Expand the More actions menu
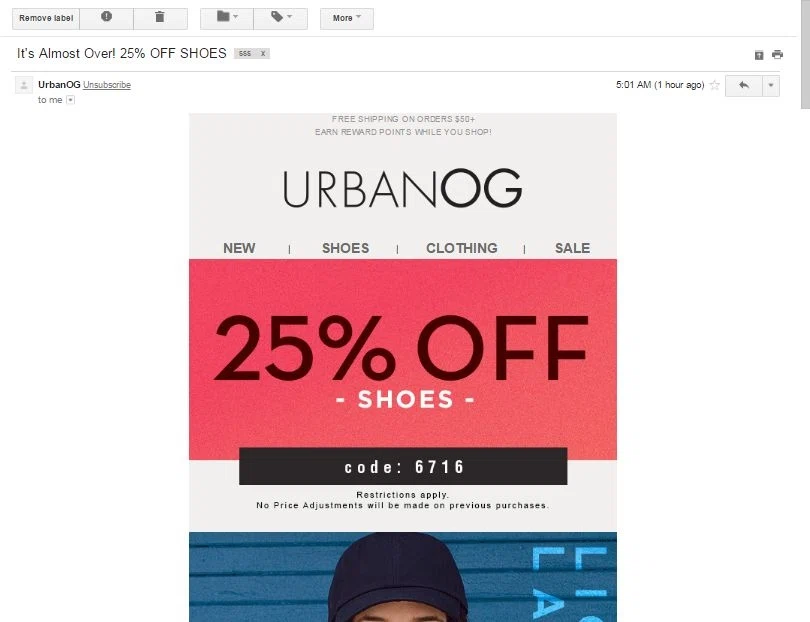 pyautogui.click(x=347, y=18)
